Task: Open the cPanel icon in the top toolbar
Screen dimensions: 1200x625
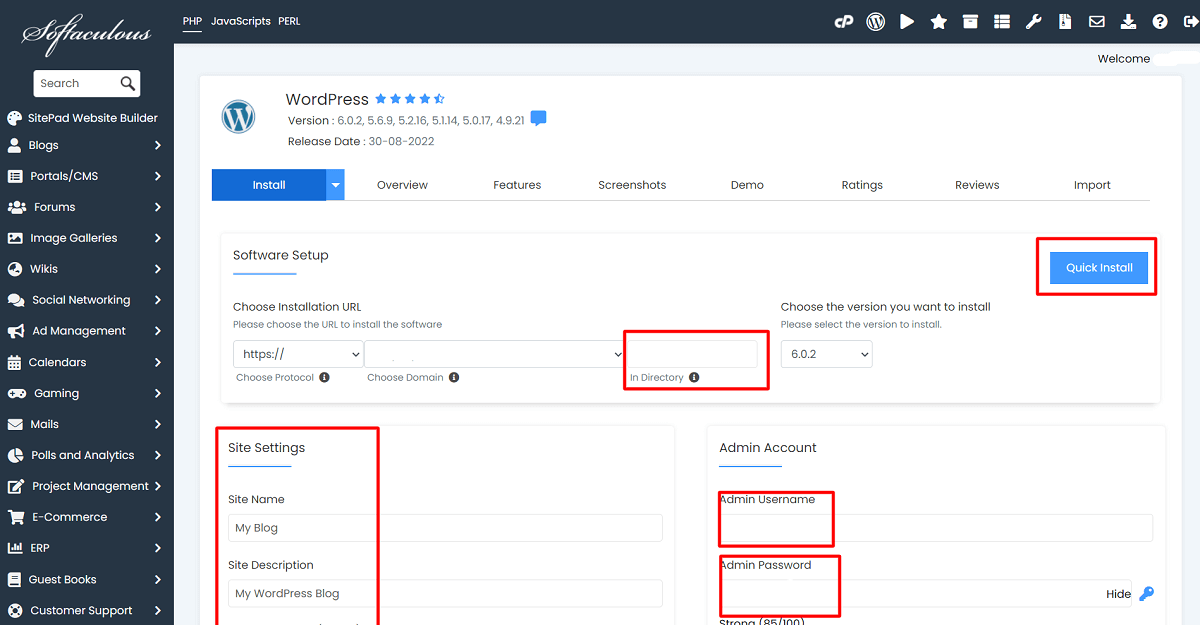Action: tap(845, 21)
